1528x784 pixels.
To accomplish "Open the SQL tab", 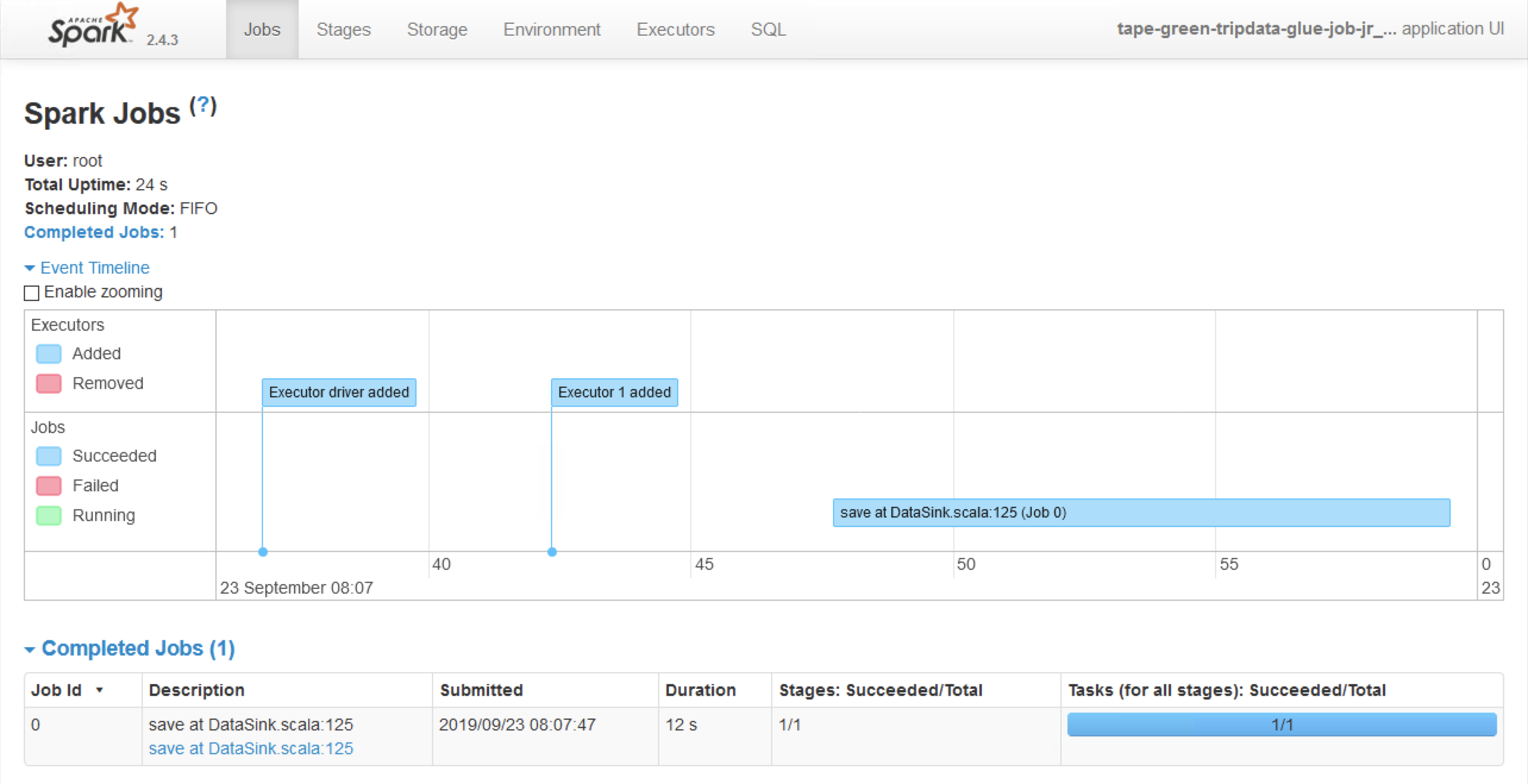I will point(768,29).
